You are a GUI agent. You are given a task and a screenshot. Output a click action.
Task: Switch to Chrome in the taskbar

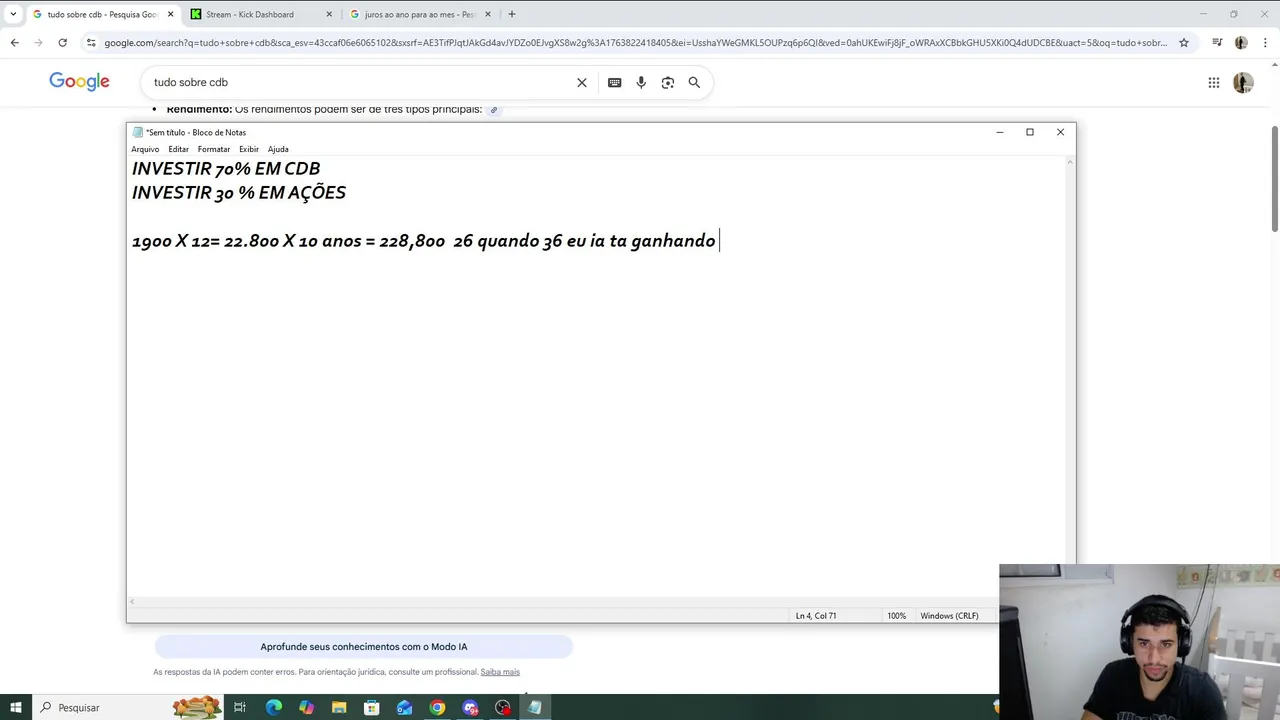437,707
